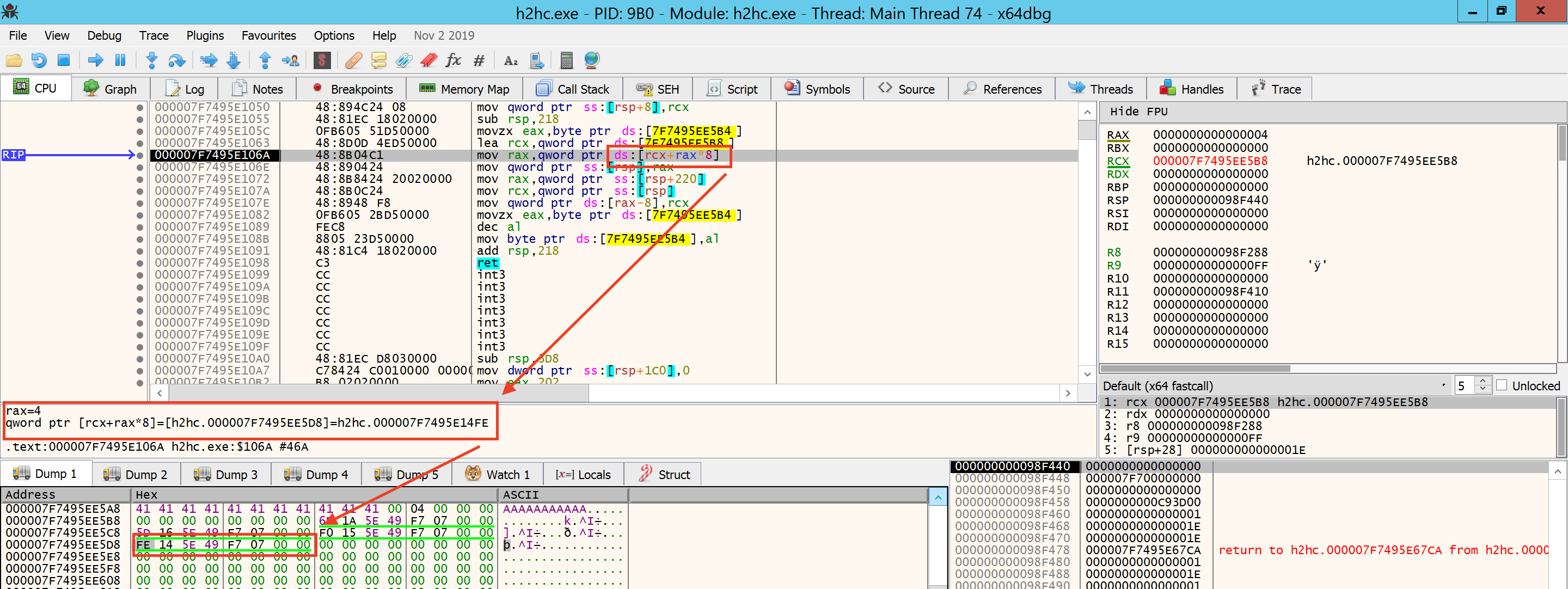Run to user code icon
This screenshot has height=589, width=1568.
click(x=290, y=60)
